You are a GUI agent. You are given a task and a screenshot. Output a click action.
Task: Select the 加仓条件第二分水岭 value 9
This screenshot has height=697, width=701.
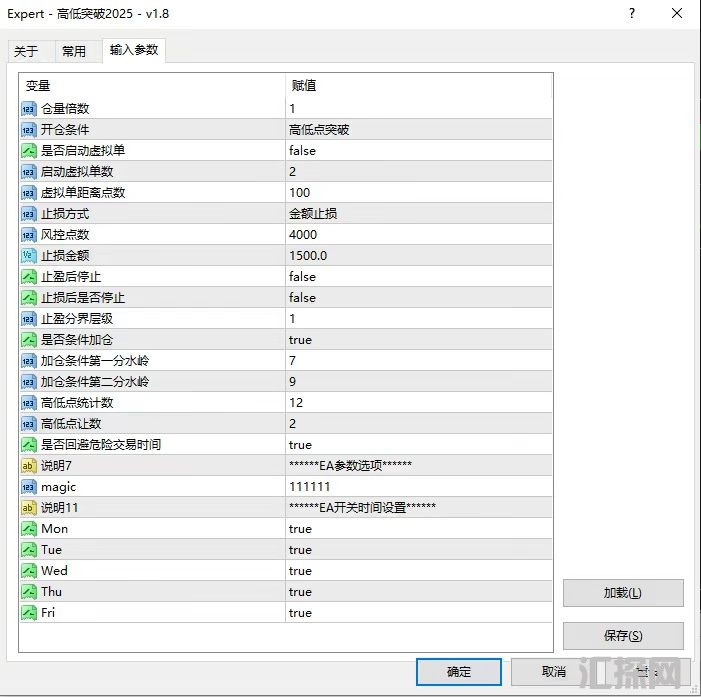pyautogui.click(x=419, y=382)
